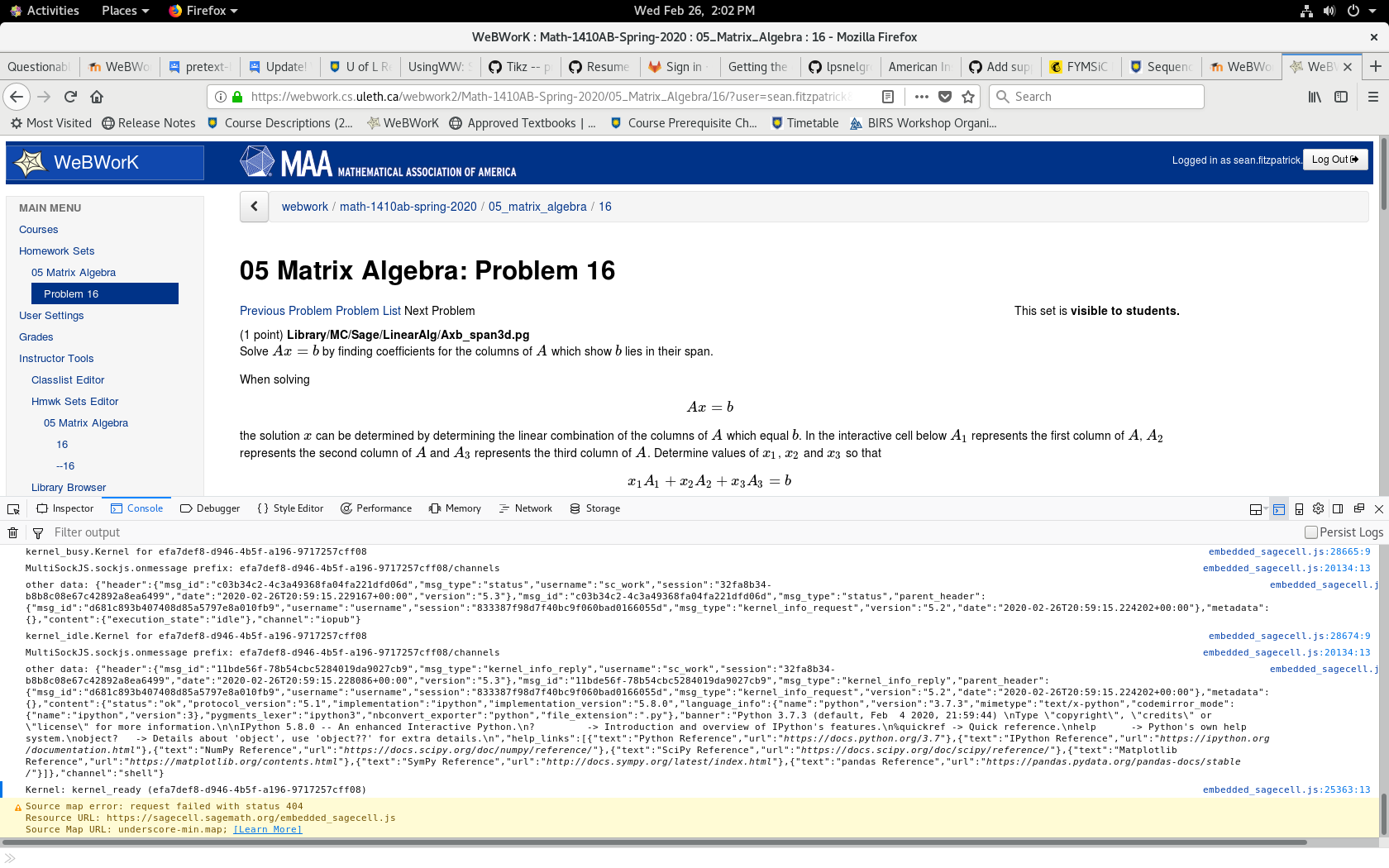Open the MAA logo link
The height and width of the screenshot is (868, 1389).
pos(378,162)
